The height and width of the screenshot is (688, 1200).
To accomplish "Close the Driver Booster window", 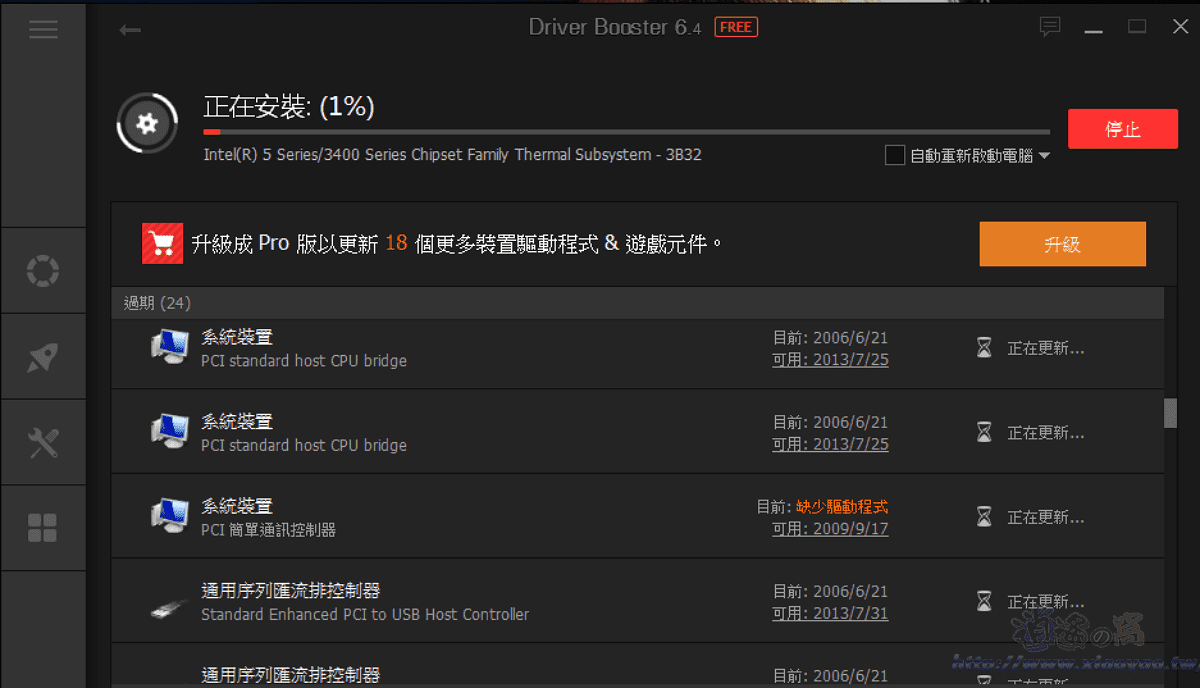I will click(x=1180, y=27).
